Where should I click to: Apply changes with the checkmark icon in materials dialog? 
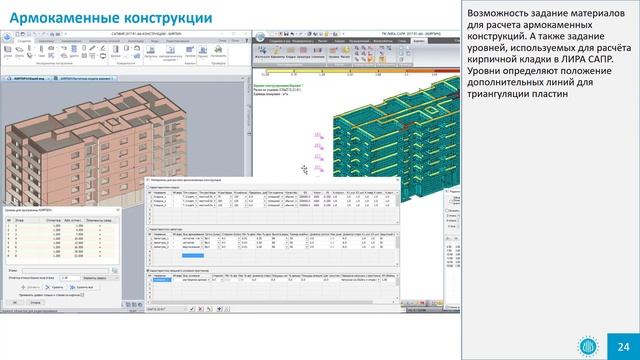coord(192,309)
